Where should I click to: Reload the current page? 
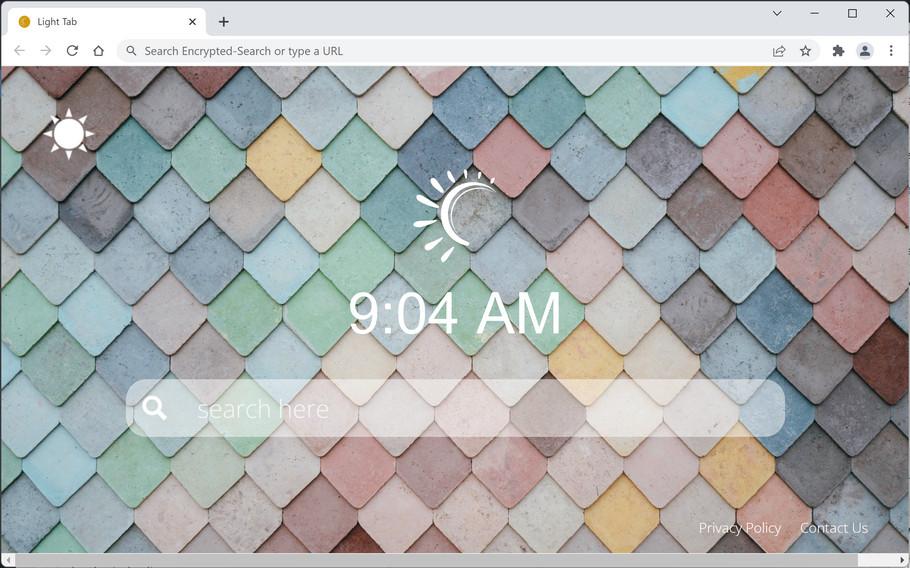[x=72, y=51]
